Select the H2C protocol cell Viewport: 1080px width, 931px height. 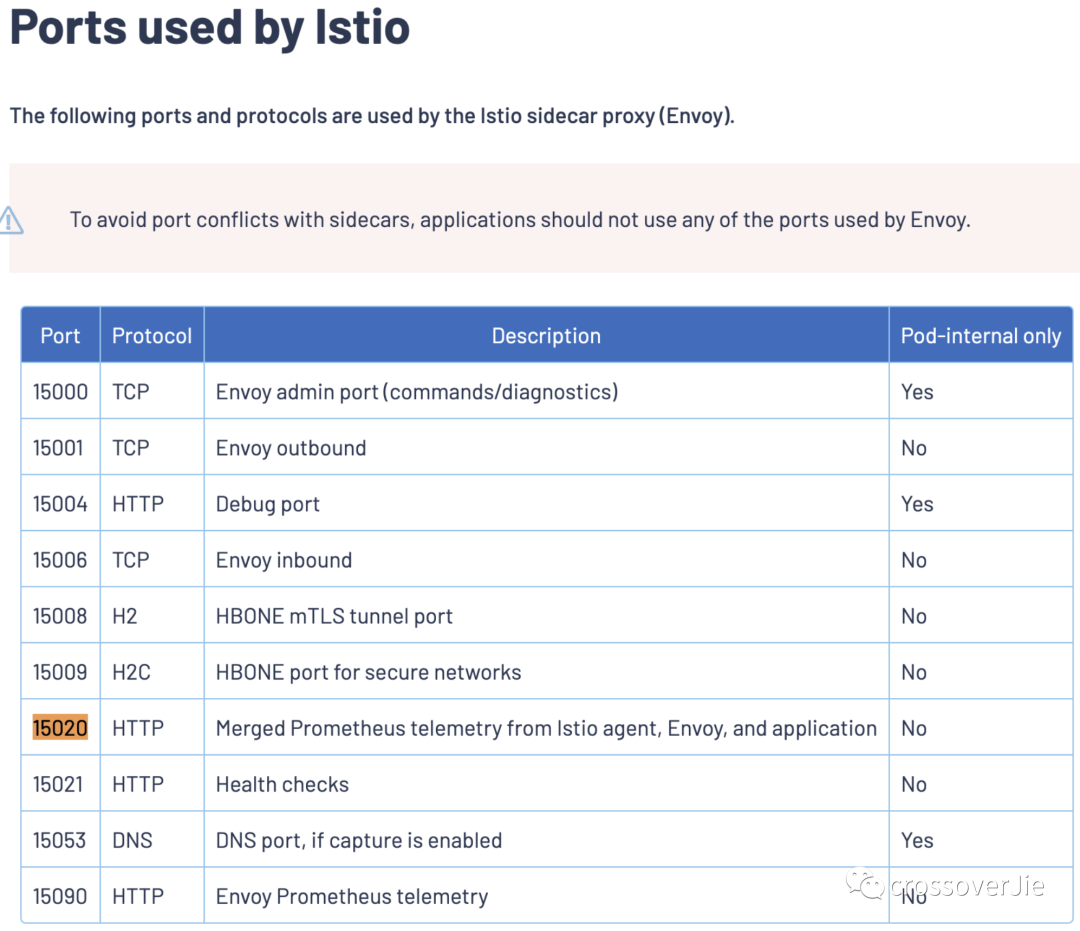click(152, 672)
